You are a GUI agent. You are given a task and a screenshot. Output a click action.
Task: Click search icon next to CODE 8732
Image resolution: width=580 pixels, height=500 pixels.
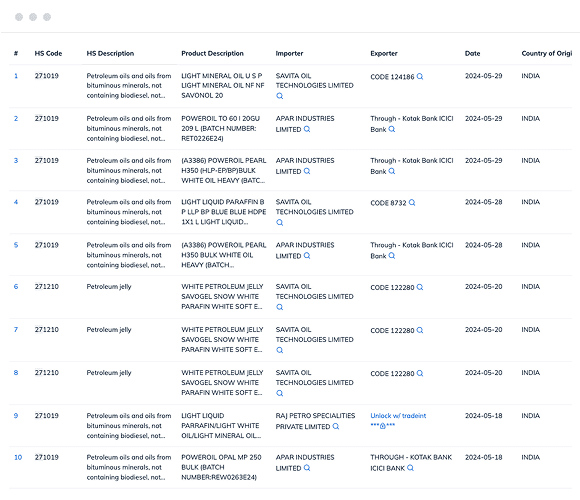coord(412,203)
